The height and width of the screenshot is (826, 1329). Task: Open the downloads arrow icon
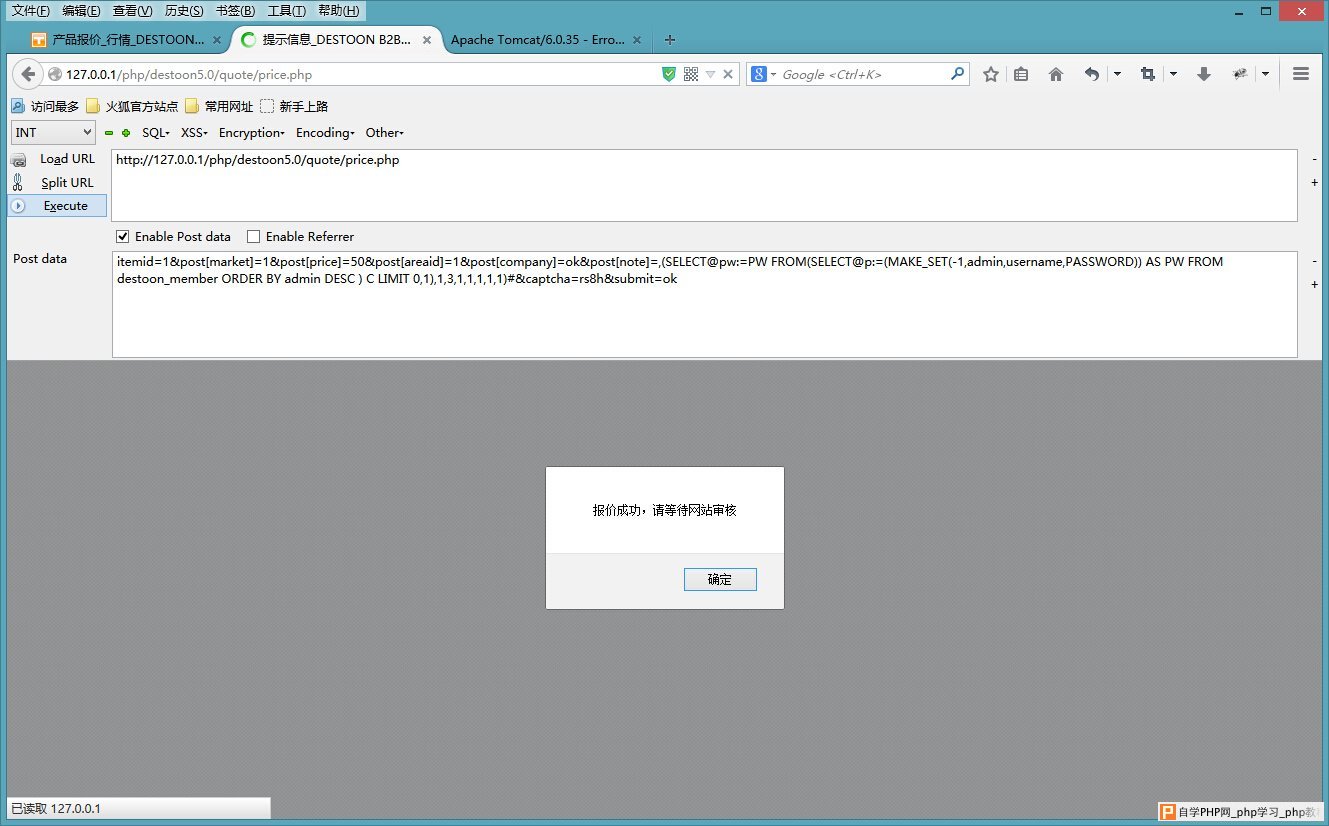1204,74
